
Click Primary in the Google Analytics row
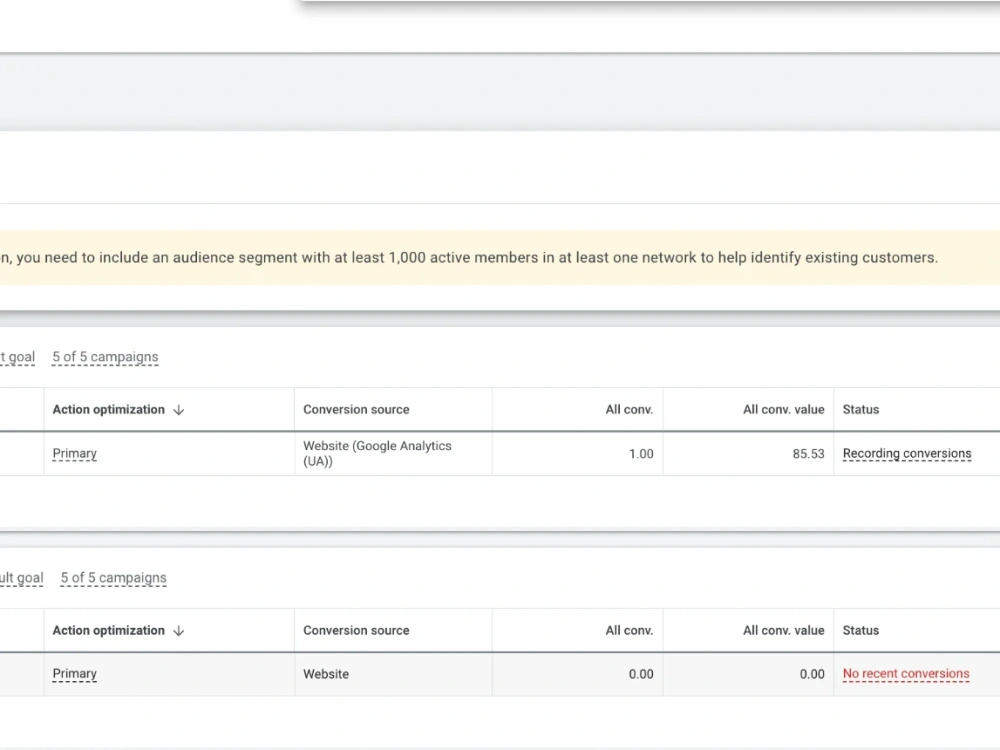tap(75, 453)
